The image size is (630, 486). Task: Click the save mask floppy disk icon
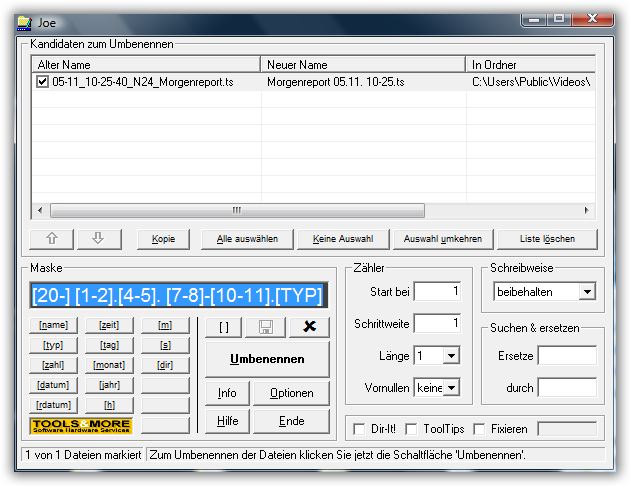[266, 327]
